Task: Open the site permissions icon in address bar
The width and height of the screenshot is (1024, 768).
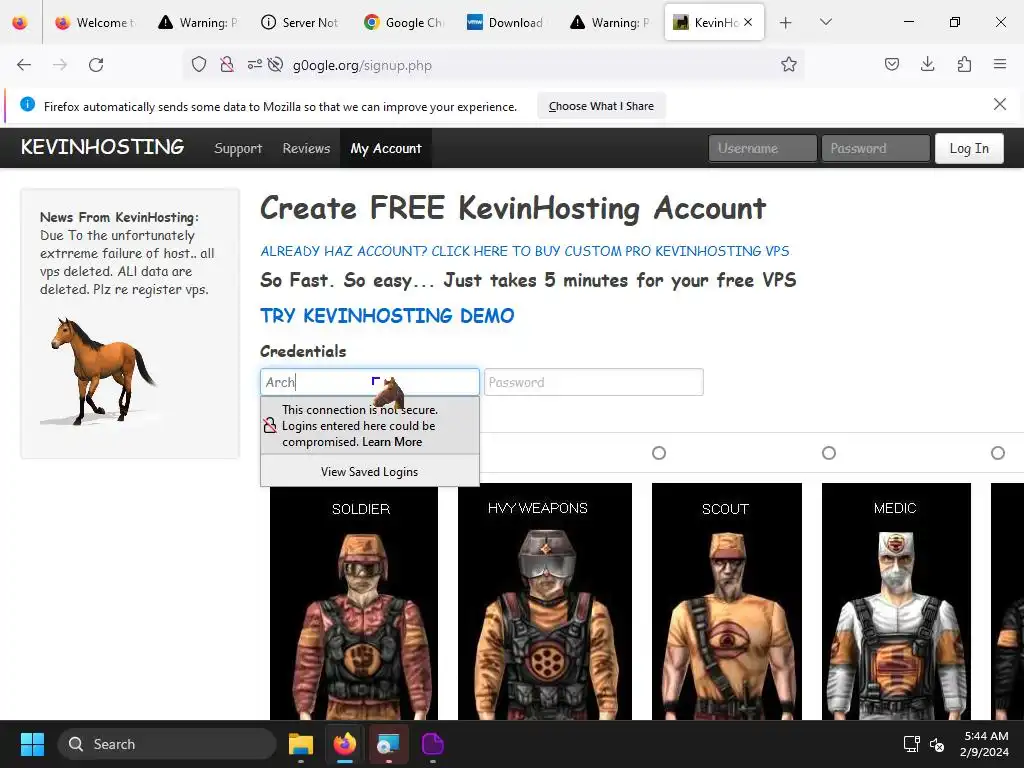Action: tap(255, 65)
